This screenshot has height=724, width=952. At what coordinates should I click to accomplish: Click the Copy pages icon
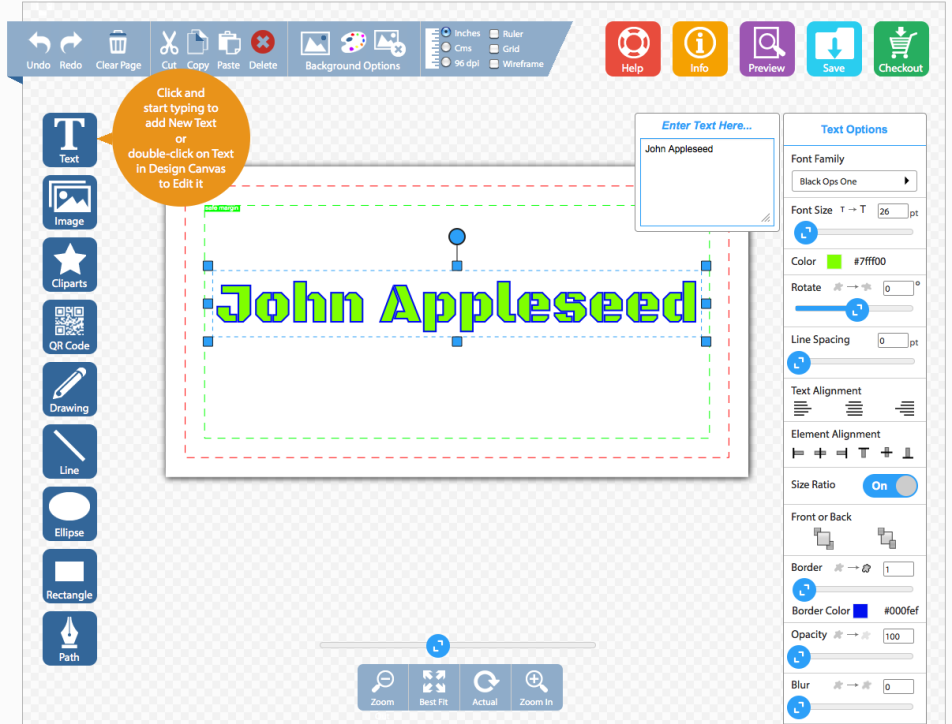click(197, 43)
